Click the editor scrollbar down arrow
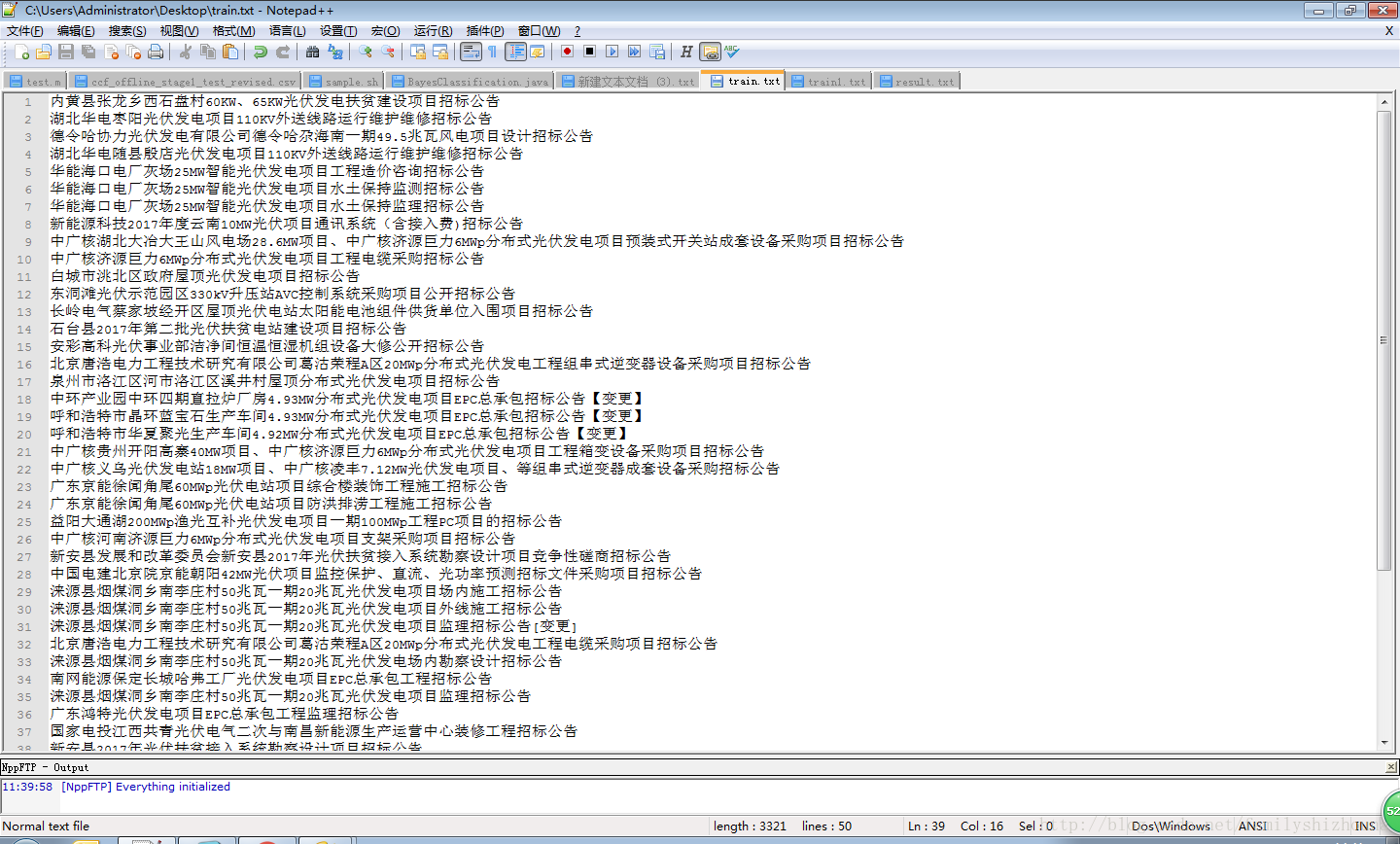This screenshot has height=844, width=1400. point(1383,743)
